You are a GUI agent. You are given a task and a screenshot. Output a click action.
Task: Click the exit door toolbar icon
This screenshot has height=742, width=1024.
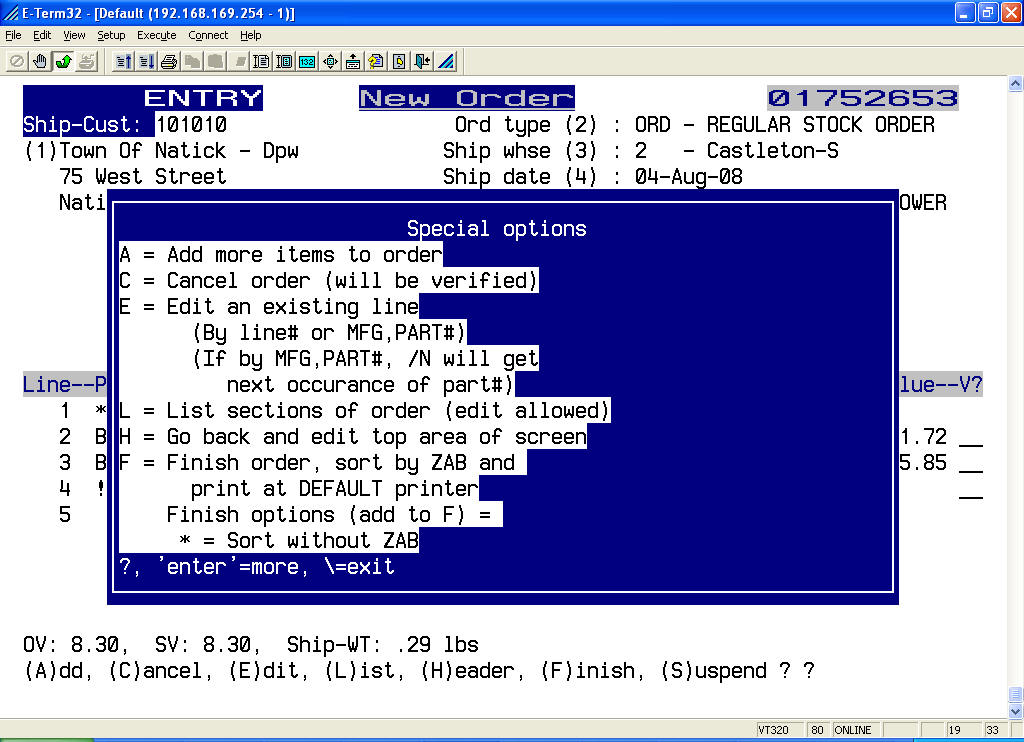[x=423, y=61]
